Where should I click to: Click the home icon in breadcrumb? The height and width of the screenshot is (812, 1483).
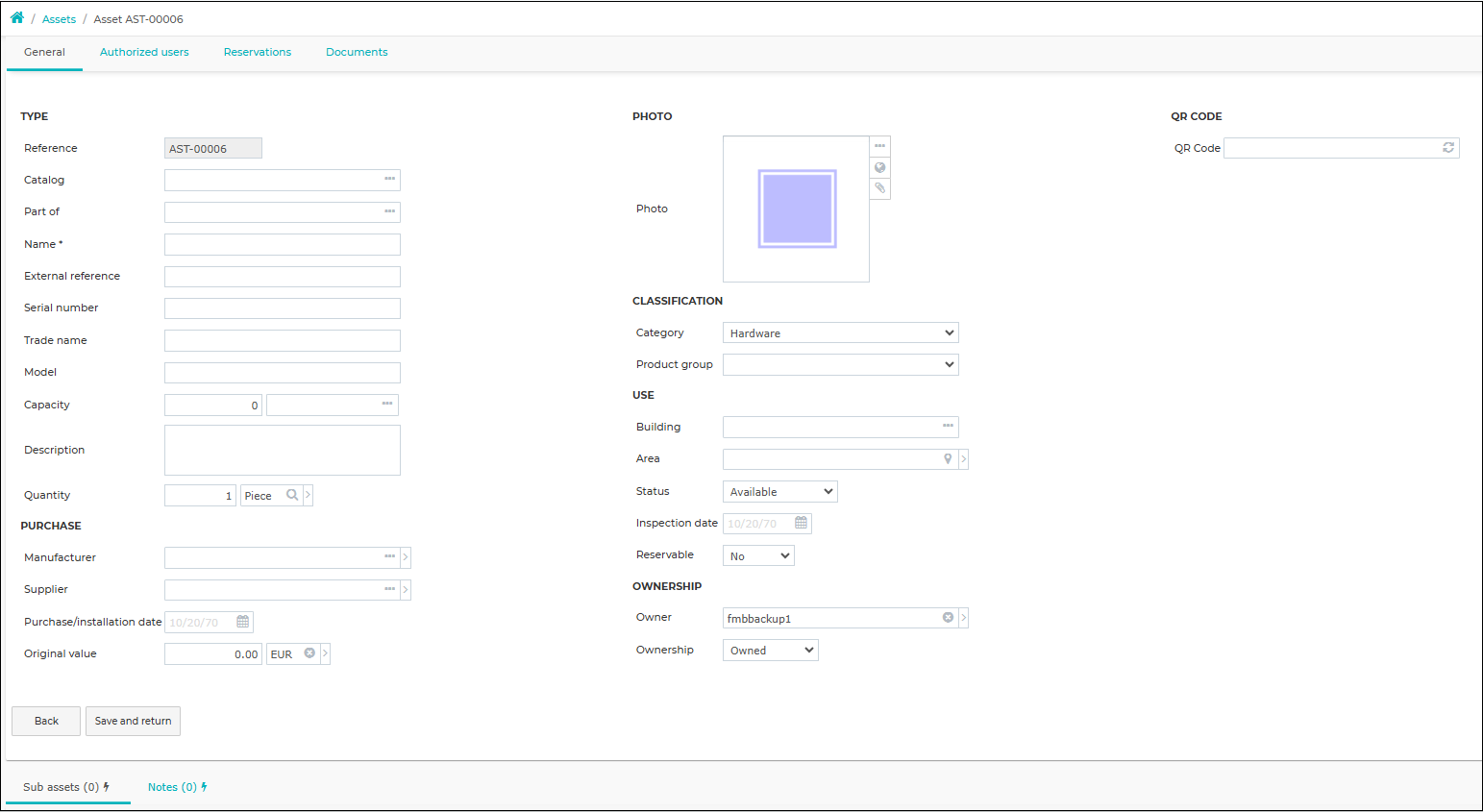[17, 18]
